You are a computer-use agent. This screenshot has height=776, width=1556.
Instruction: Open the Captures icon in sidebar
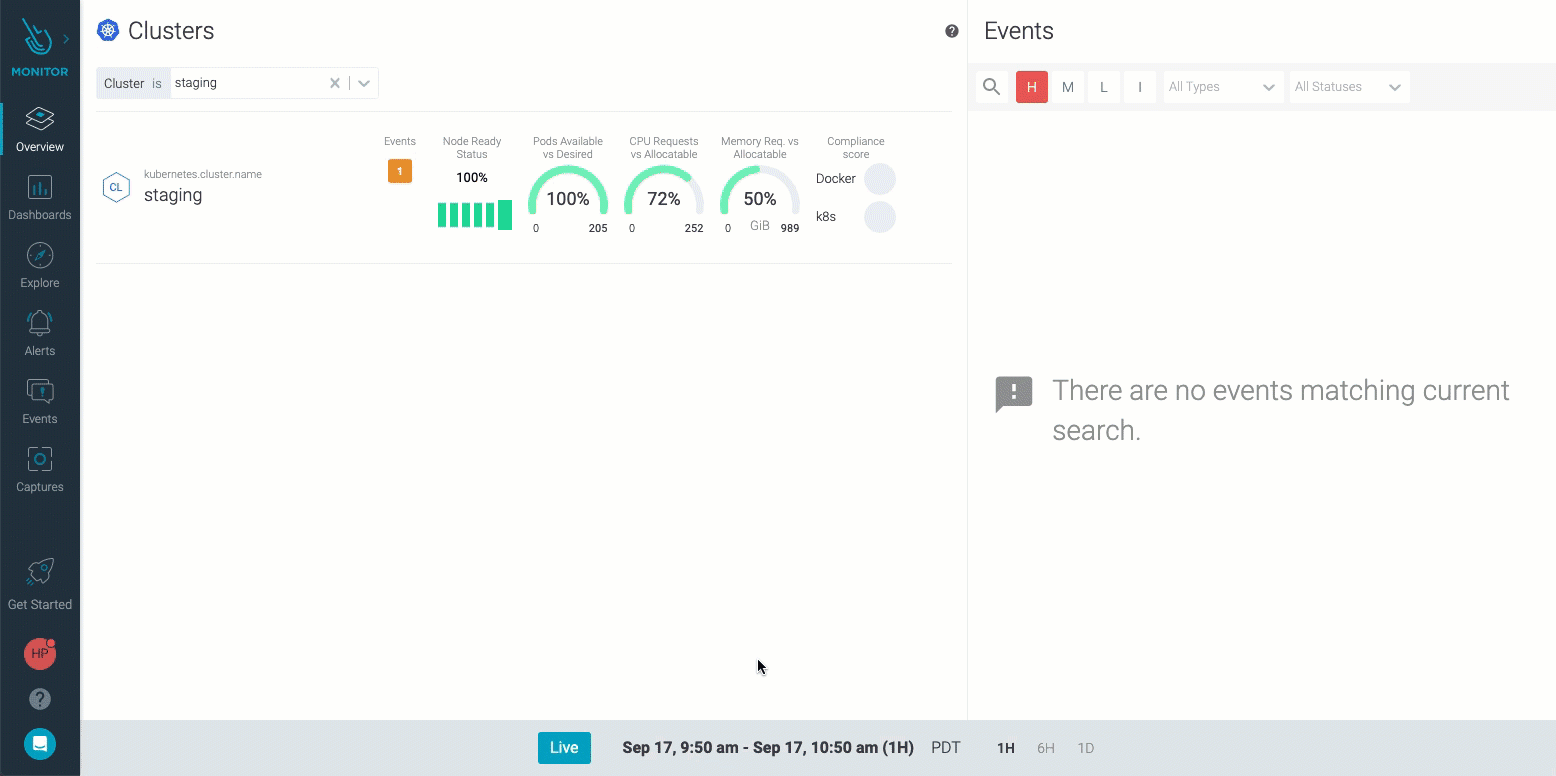(x=40, y=459)
